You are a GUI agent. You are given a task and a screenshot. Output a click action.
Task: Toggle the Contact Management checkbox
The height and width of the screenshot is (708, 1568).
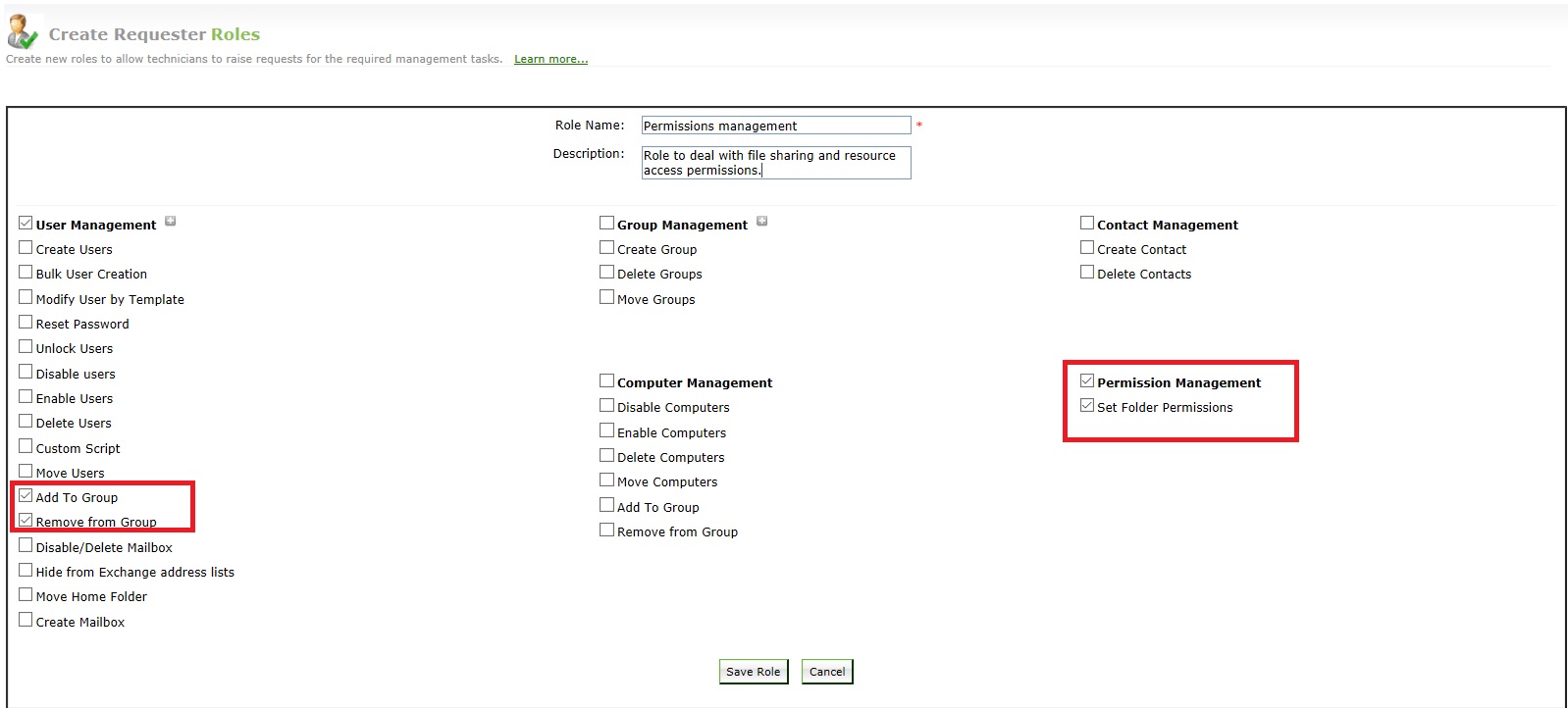click(x=1087, y=224)
